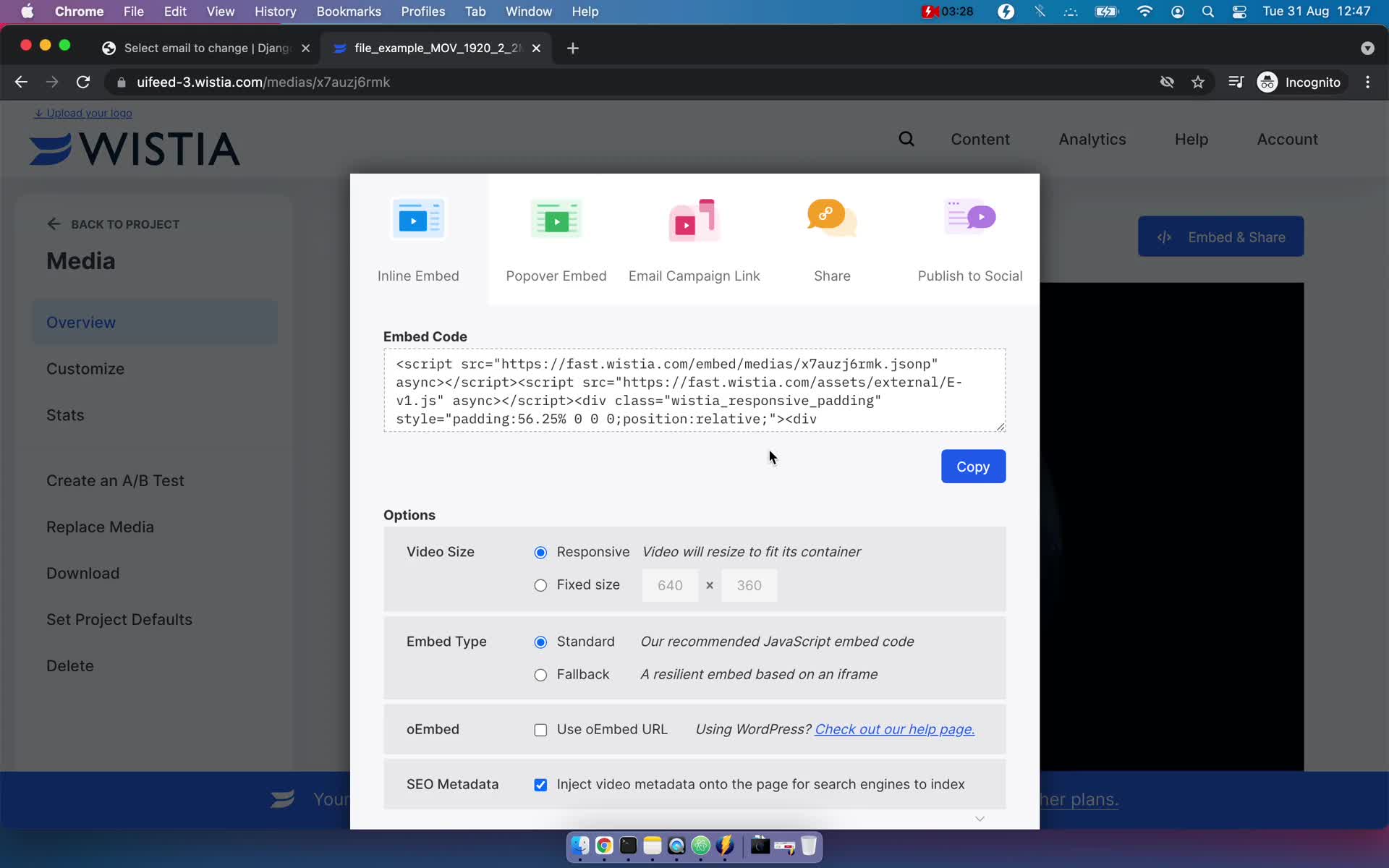Choose the Email Campaign Link option
1389x868 pixels.
click(x=694, y=239)
